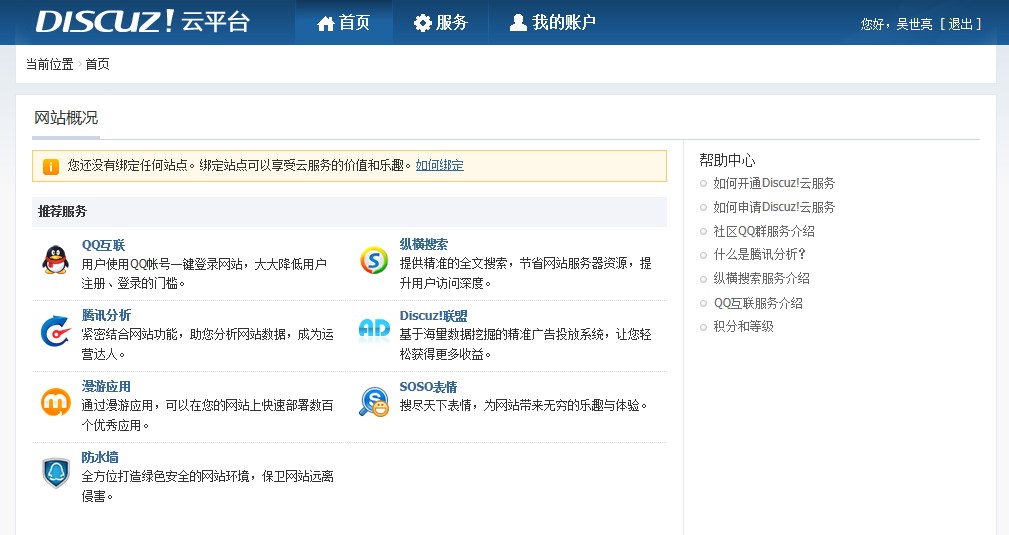Click the 推荐服务 section header
The height and width of the screenshot is (535, 1009).
(x=349, y=211)
